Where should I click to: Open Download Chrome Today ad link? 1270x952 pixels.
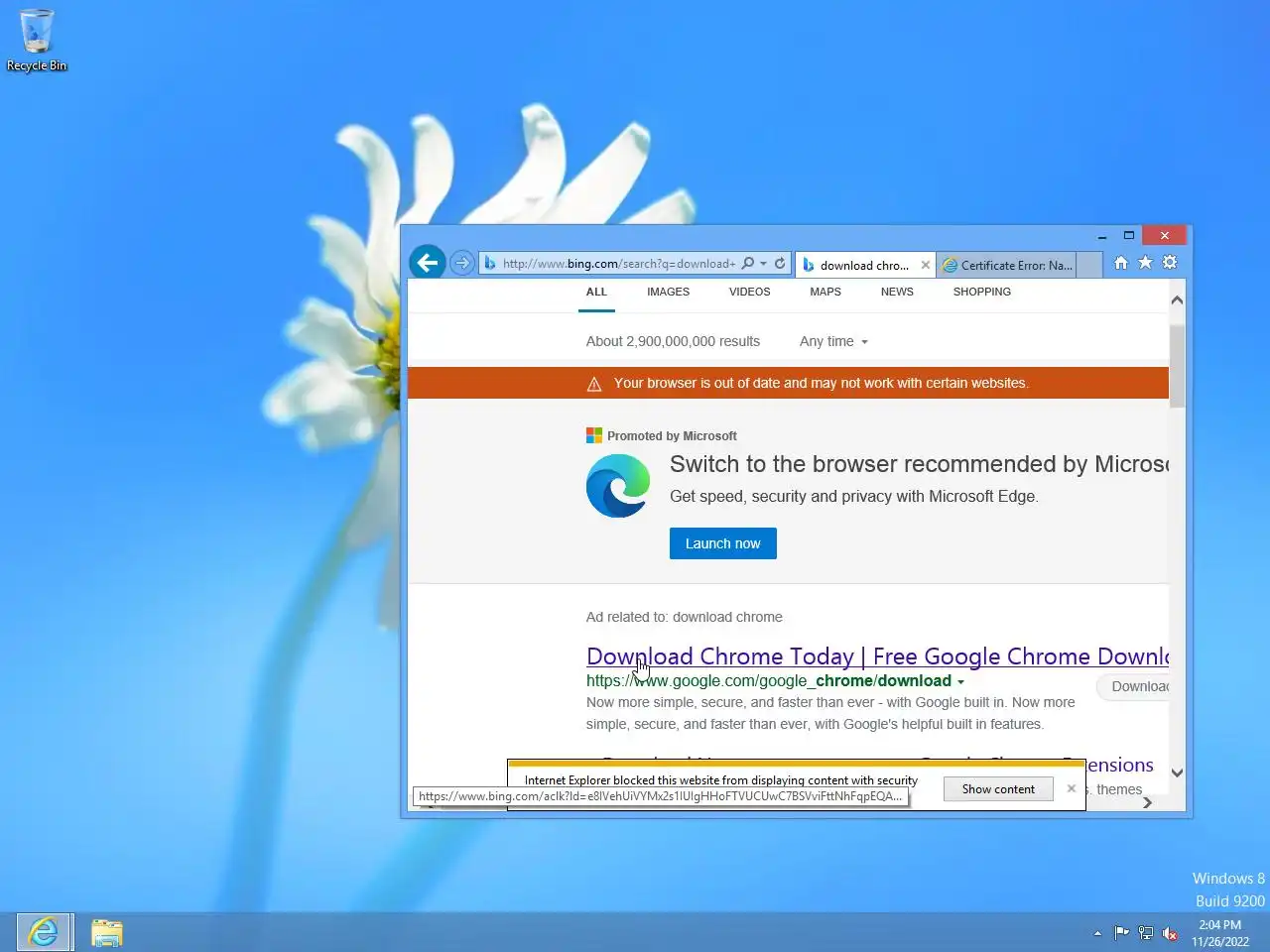tap(877, 656)
